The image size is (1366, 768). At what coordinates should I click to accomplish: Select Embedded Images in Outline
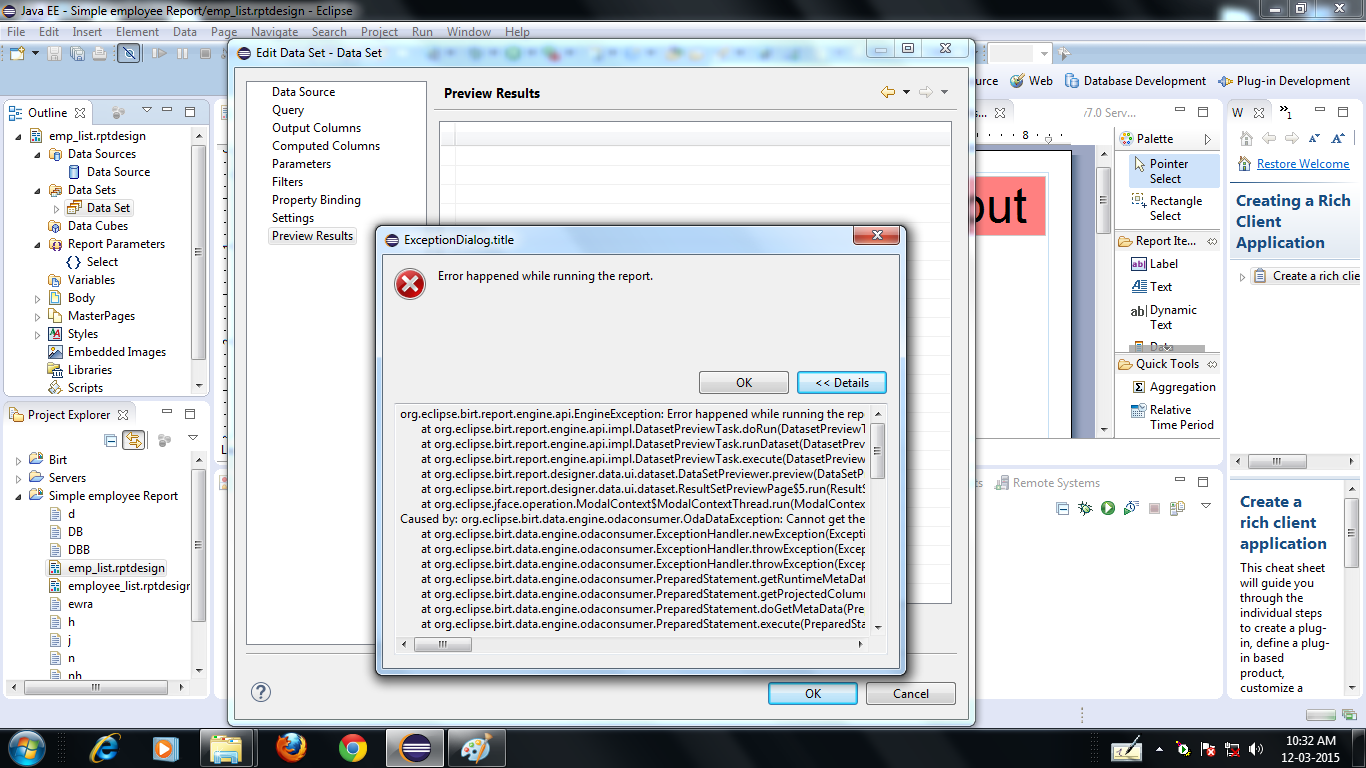(117, 352)
